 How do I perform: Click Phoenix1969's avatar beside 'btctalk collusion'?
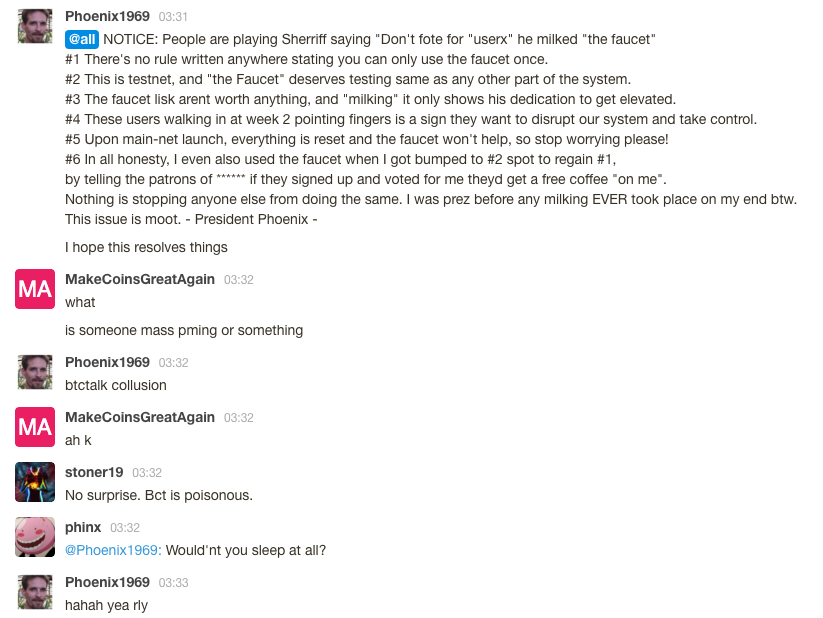tap(35, 372)
